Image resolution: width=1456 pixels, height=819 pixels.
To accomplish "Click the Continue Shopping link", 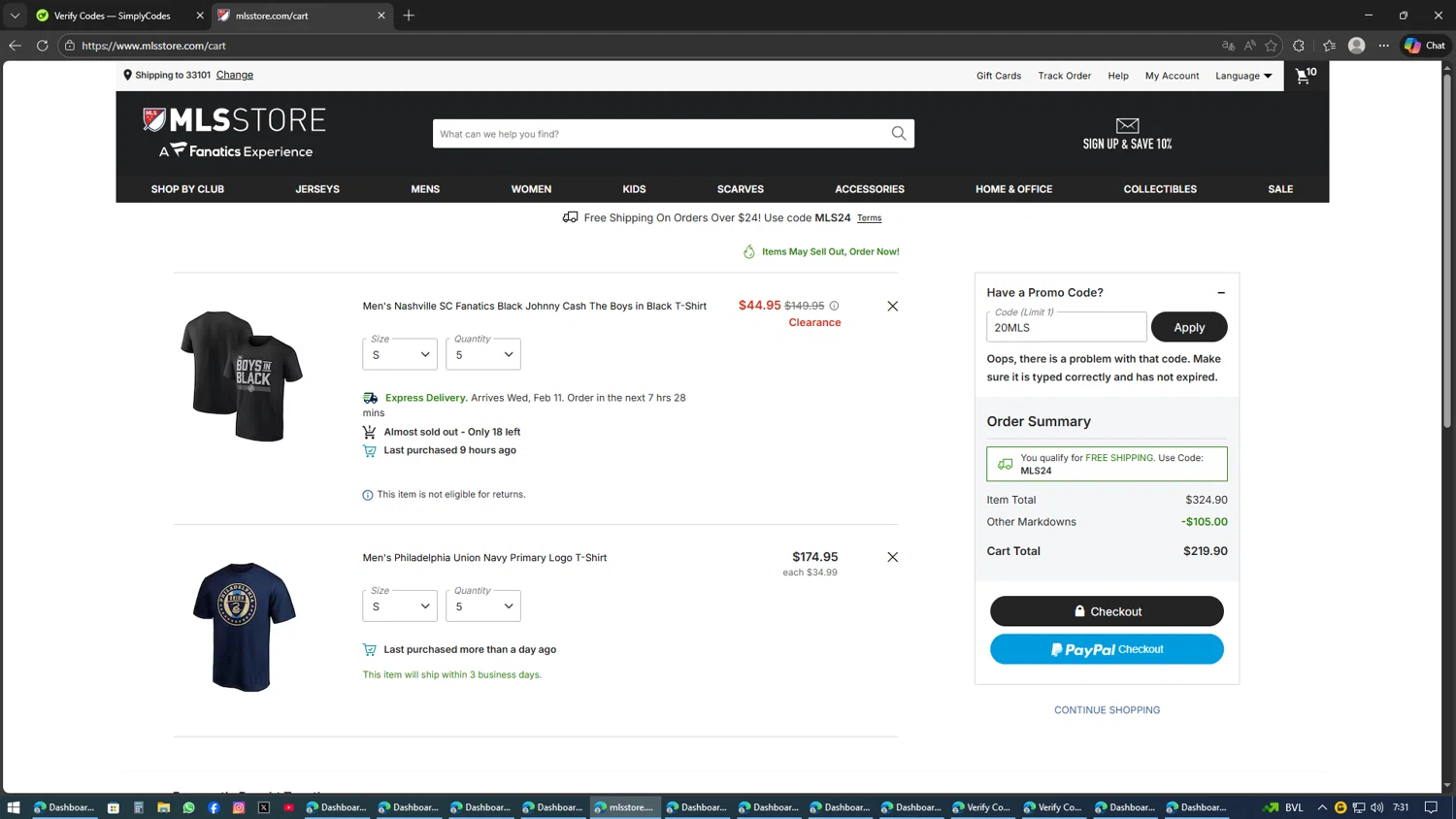I will (x=1107, y=710).
